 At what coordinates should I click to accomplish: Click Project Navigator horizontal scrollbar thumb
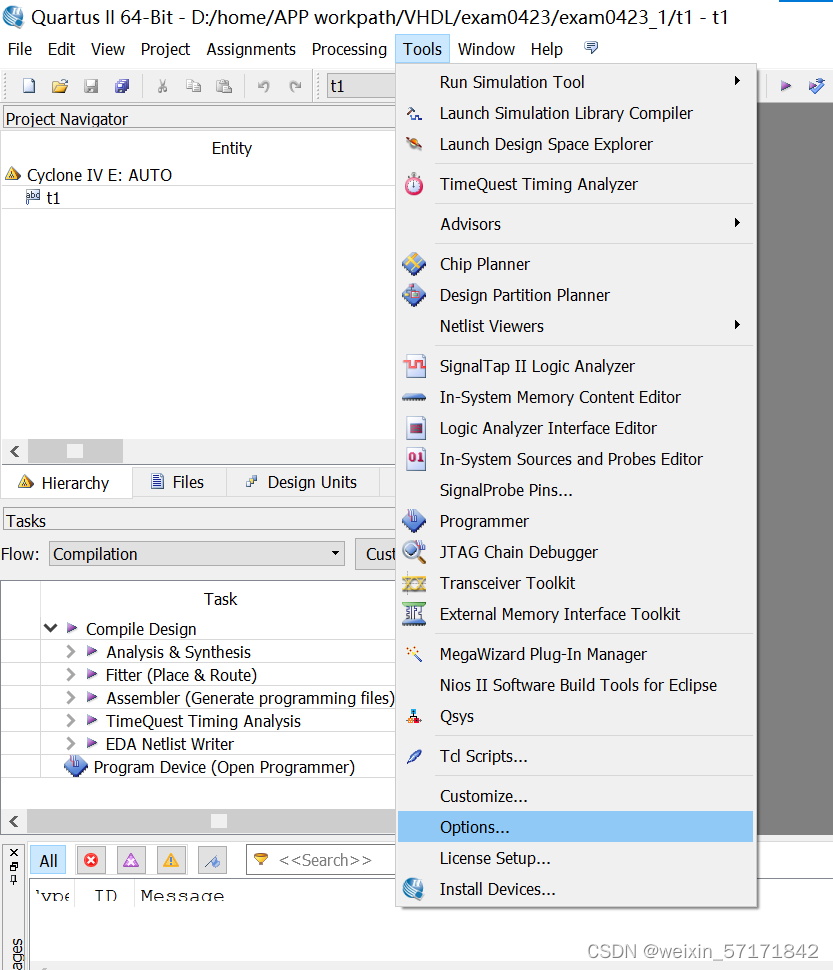click(75, 451)
